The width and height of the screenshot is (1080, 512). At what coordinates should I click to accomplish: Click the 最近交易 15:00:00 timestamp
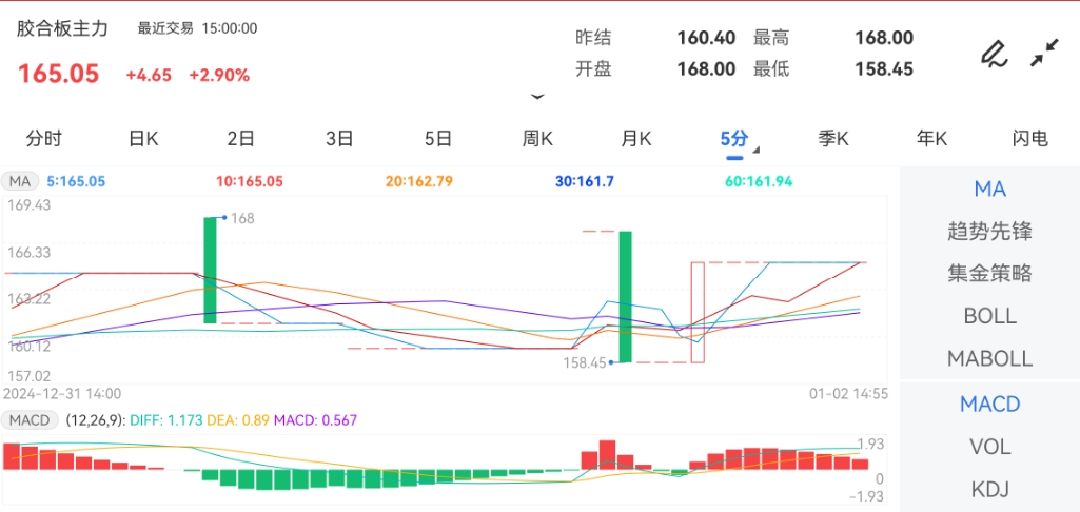197,29
